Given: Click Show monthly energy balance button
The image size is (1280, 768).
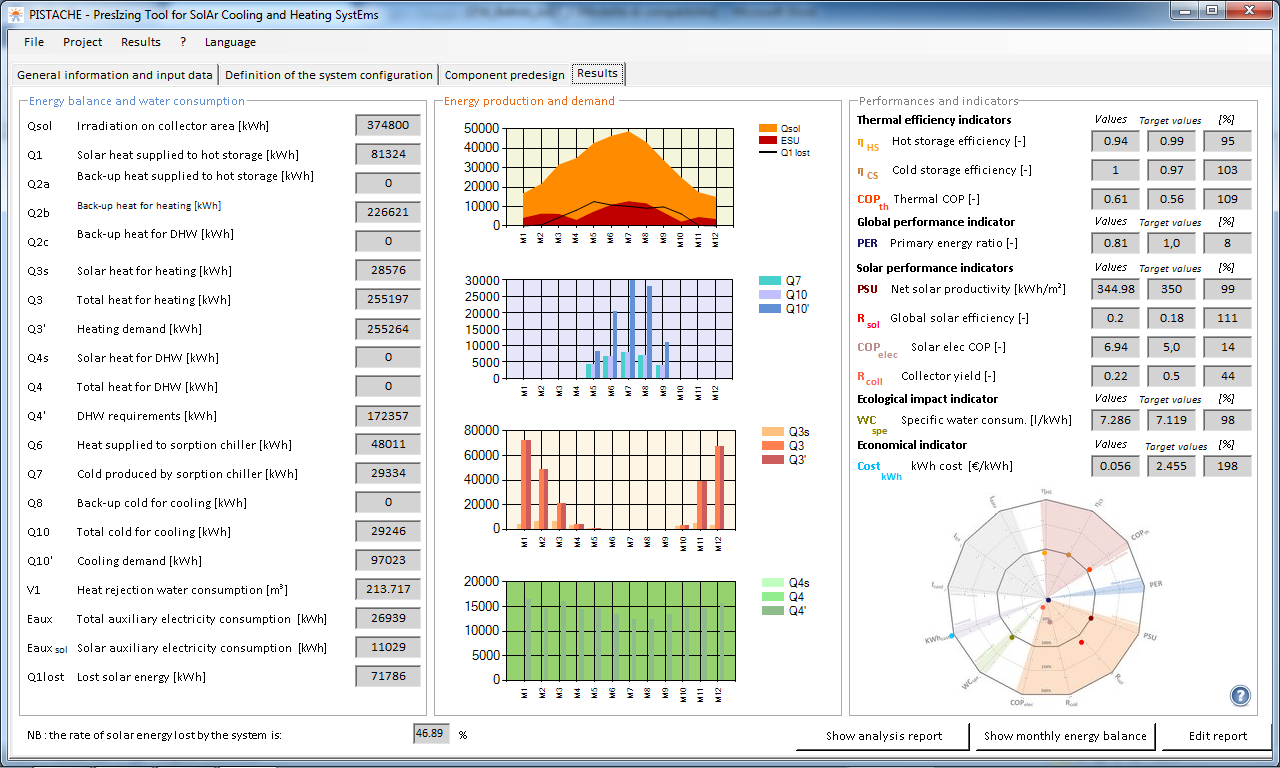Looking at the screenshot, I should (x=1065, y=736).
